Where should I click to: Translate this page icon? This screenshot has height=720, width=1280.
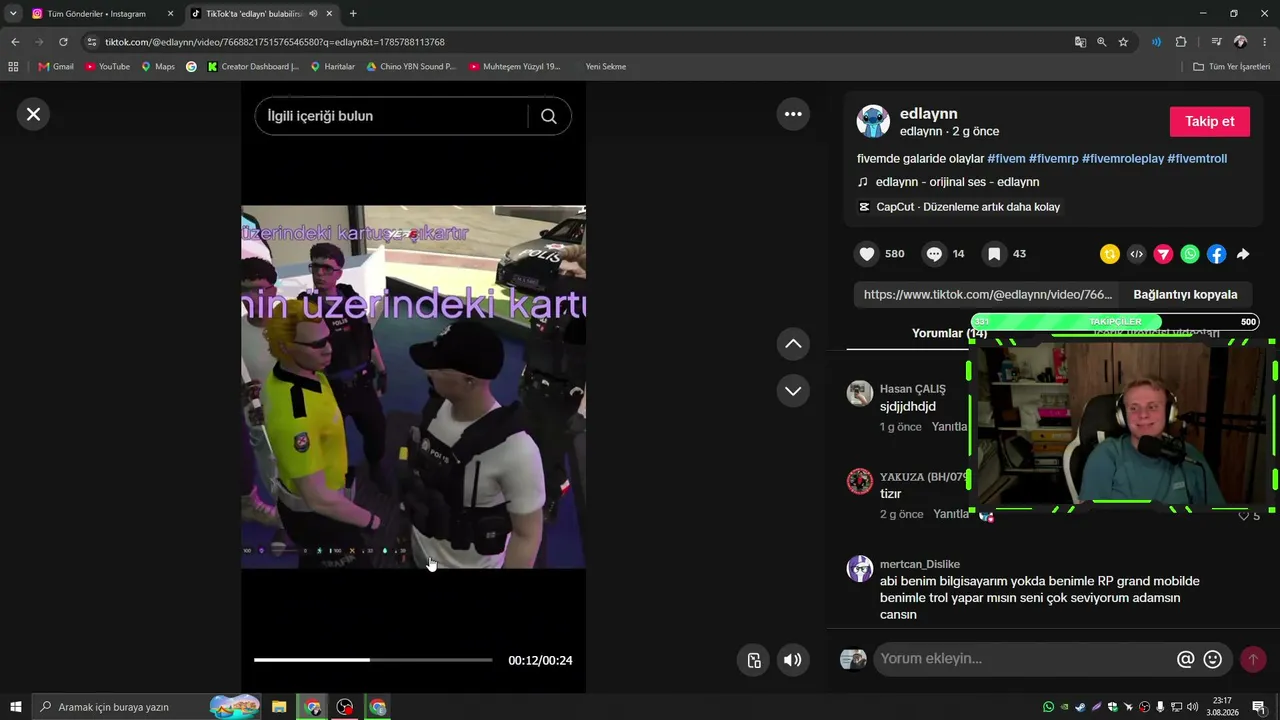[x=1080, y=42]
